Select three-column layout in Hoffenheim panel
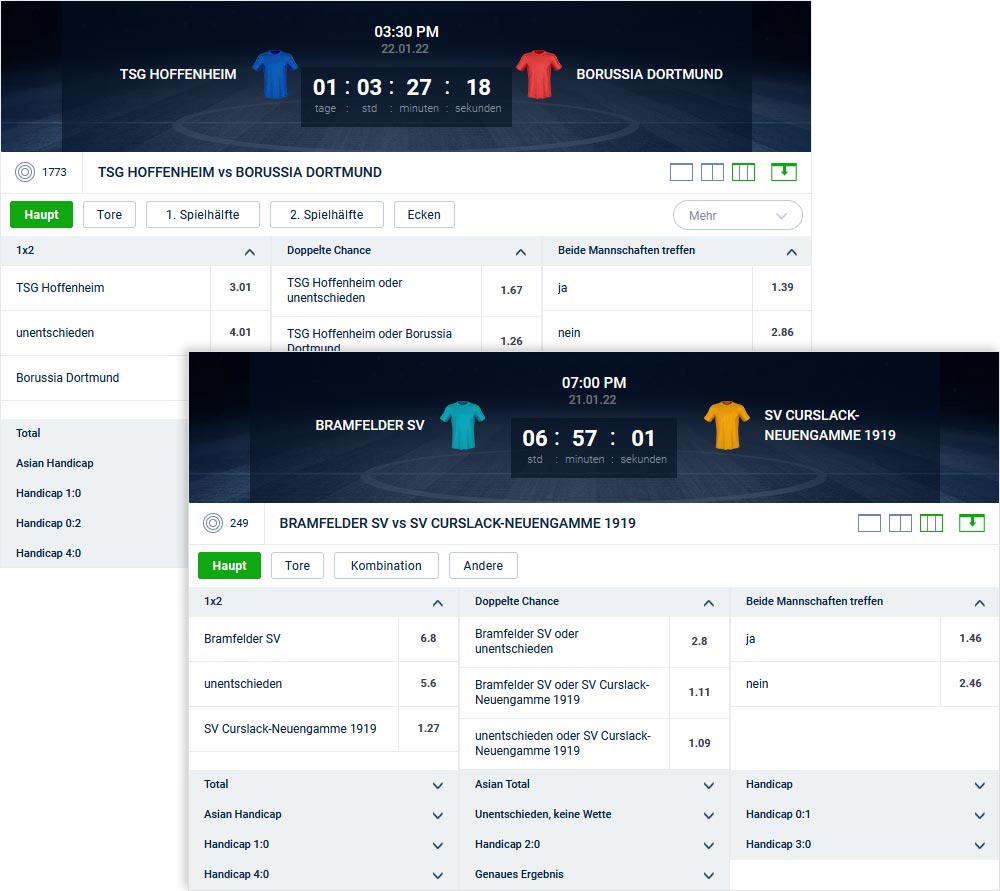Image resolution: width=1000 pixels, height=891 pixels. 744,172
